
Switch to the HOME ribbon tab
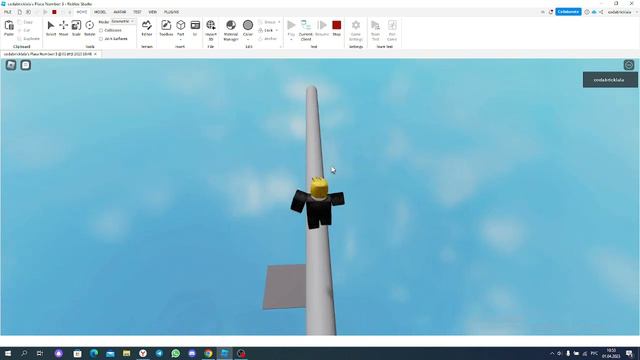pos(82,12)
